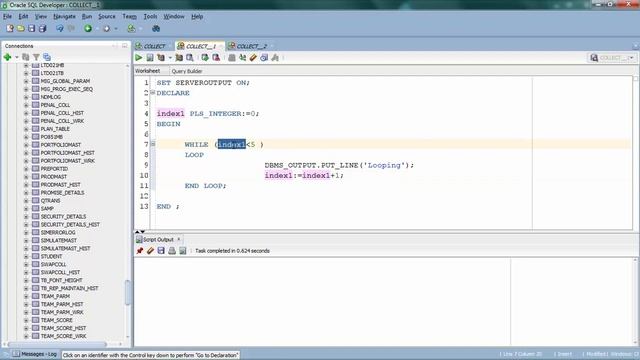Open dropdown arrow beside New Connection plus

pyautogui.click(x=17, y=58)
